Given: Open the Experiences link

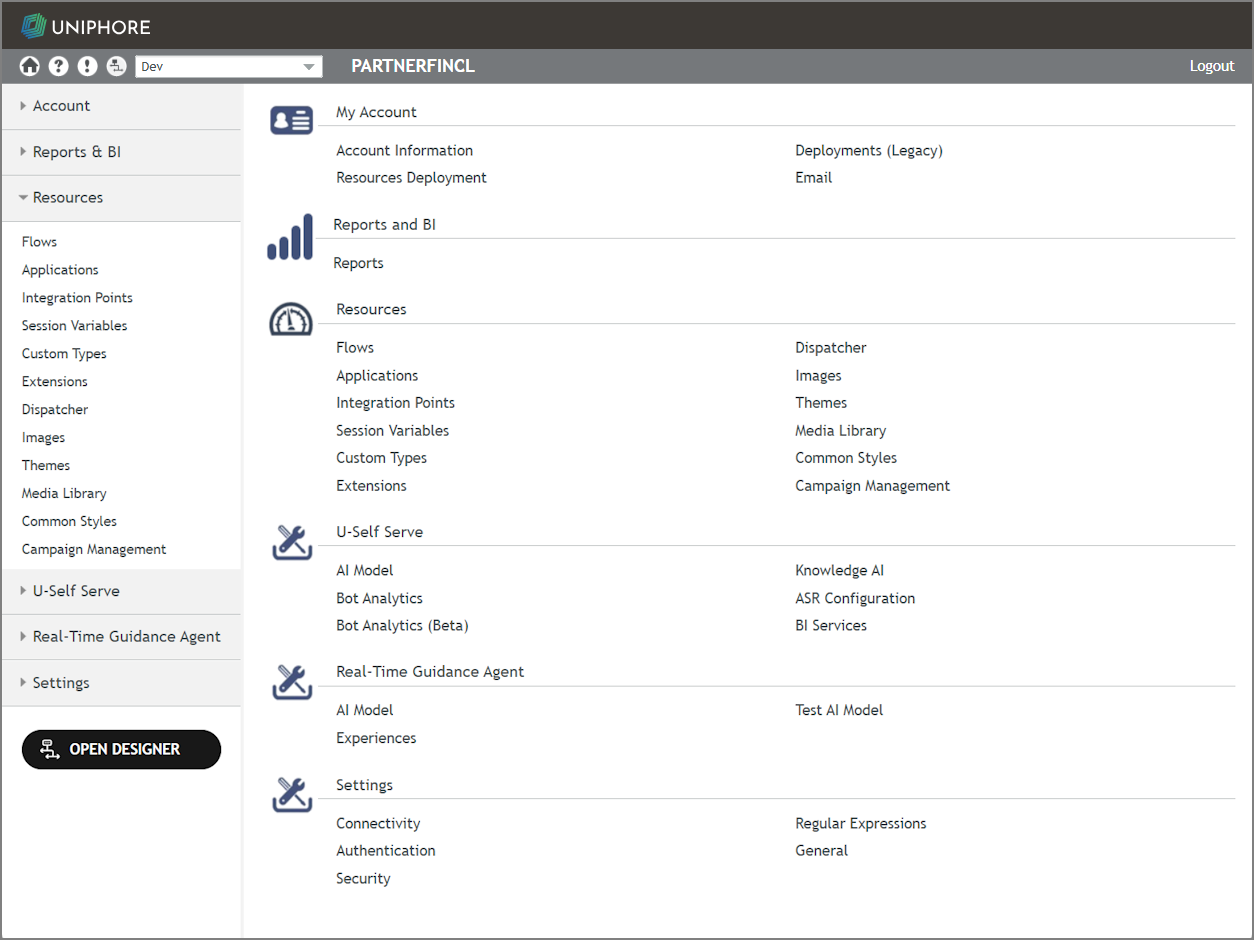Looking at the screenshot, I should (x=376, y=739).
